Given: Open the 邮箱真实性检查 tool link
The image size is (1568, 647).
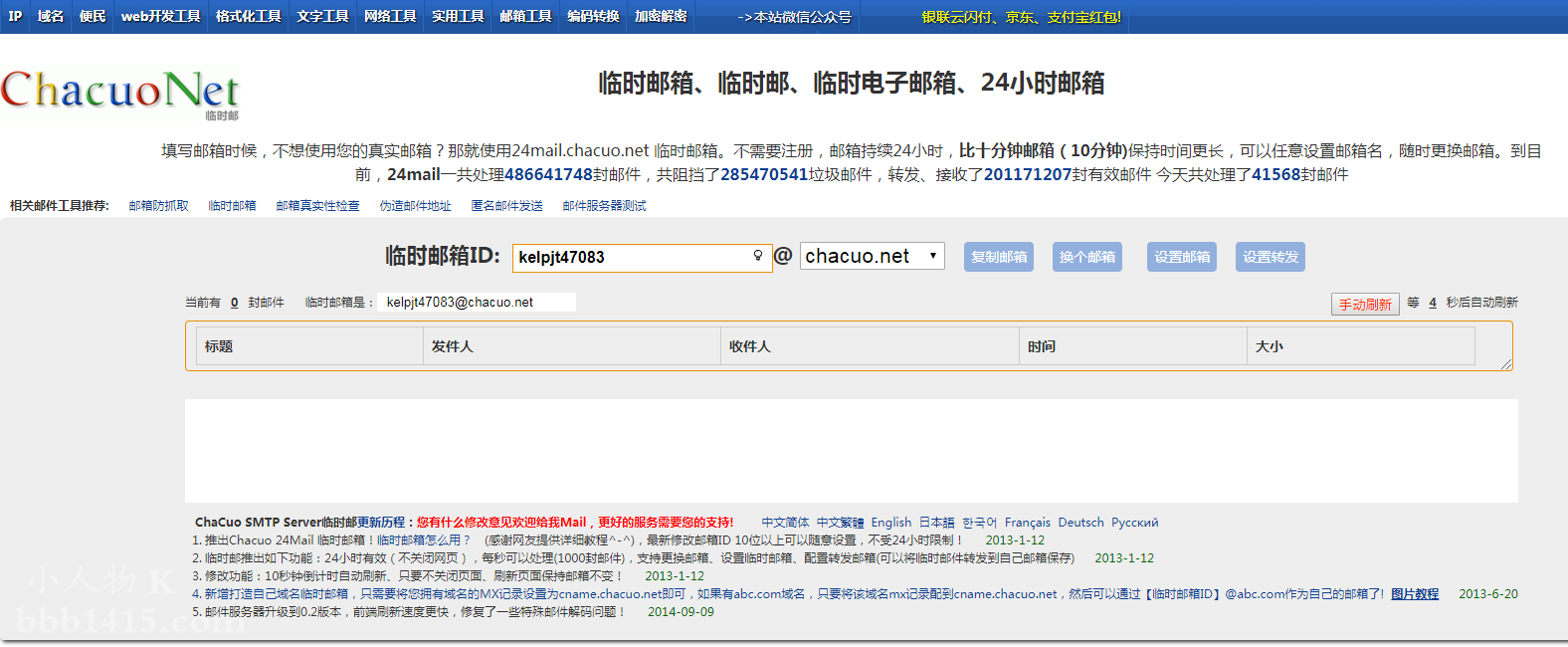Looking at the screenshot, I should [317, 206].
